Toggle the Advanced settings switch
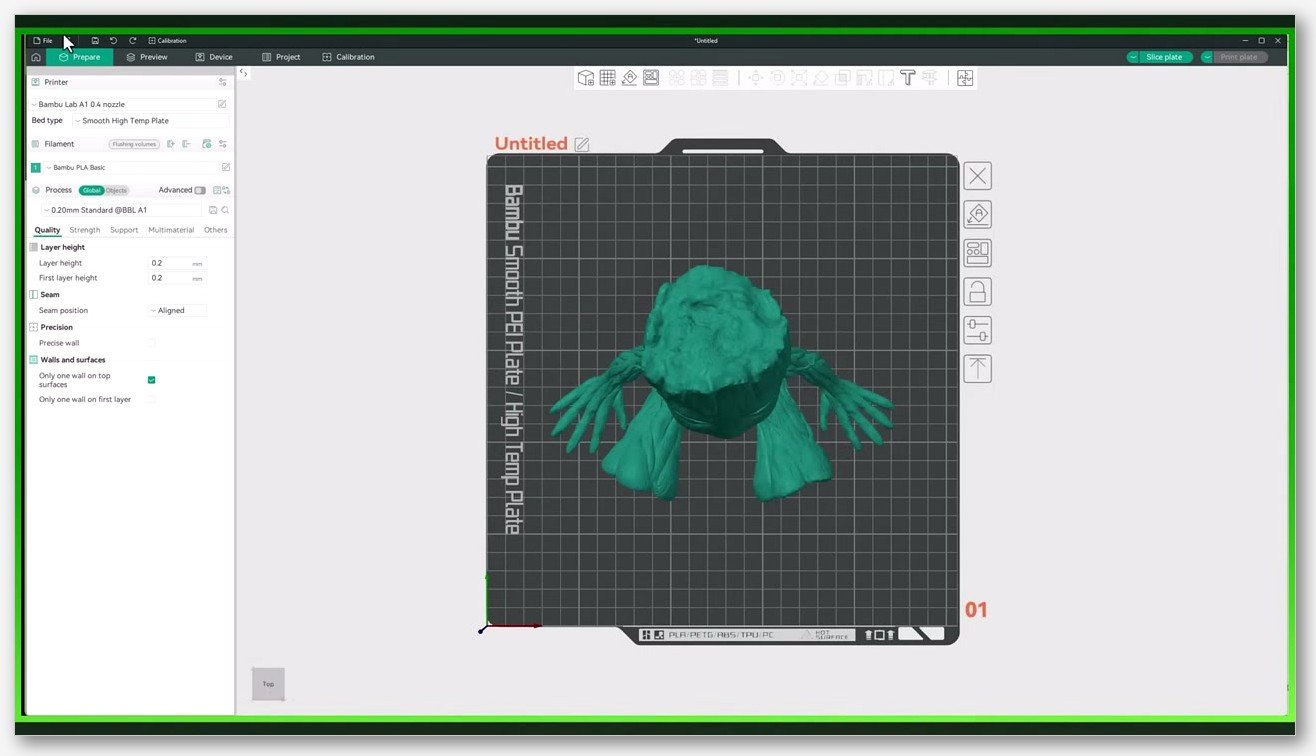Image resolution: width=1316 pixels, height=756 pixels. click(x=200, y=190)
